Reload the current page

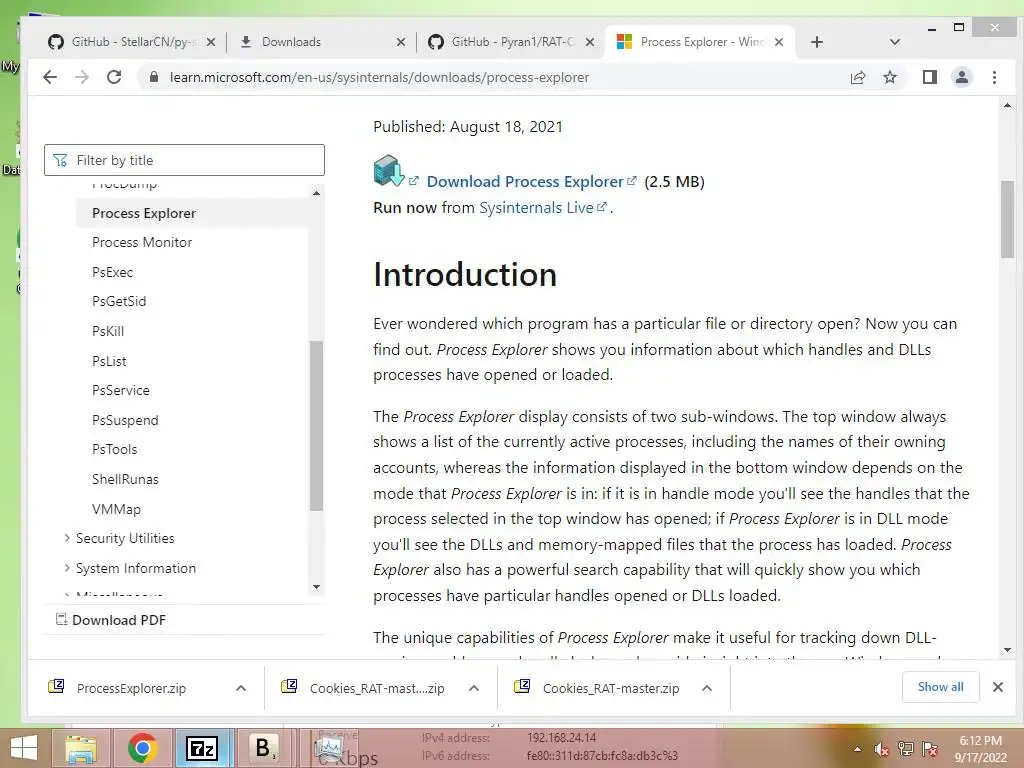(x=114, y=77)
